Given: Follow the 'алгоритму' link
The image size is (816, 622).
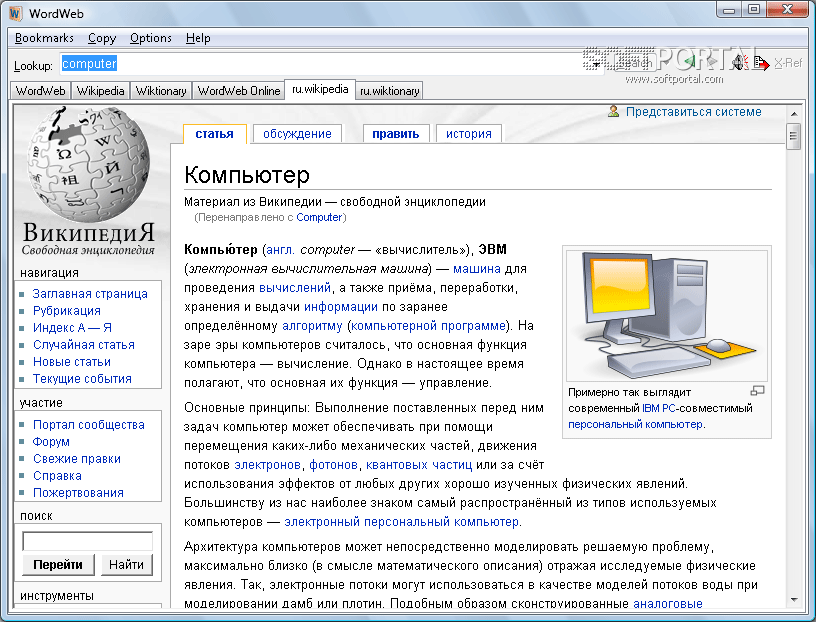Looking at the screenshot, I should 312,326.
